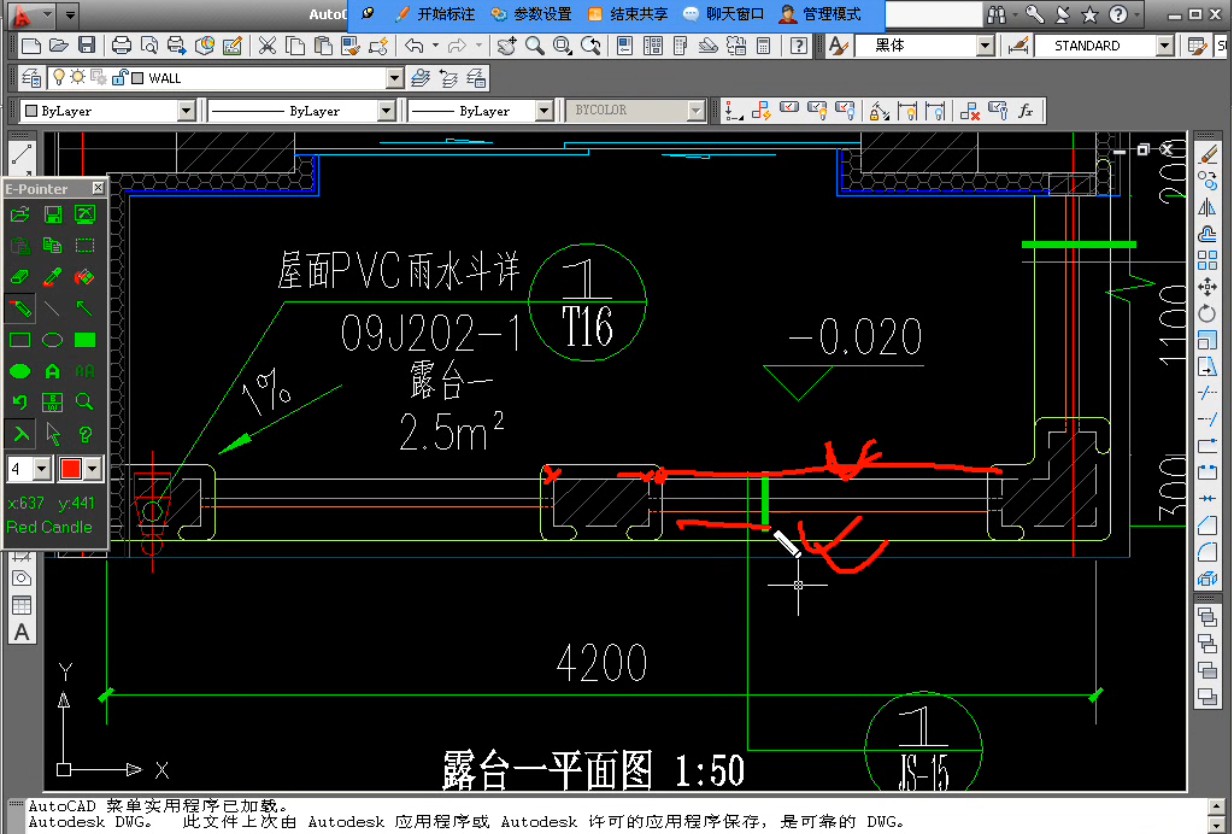Open 聊天窗口 in the sharing bar
Viewport: 1232px width, 834px height.
723,14
